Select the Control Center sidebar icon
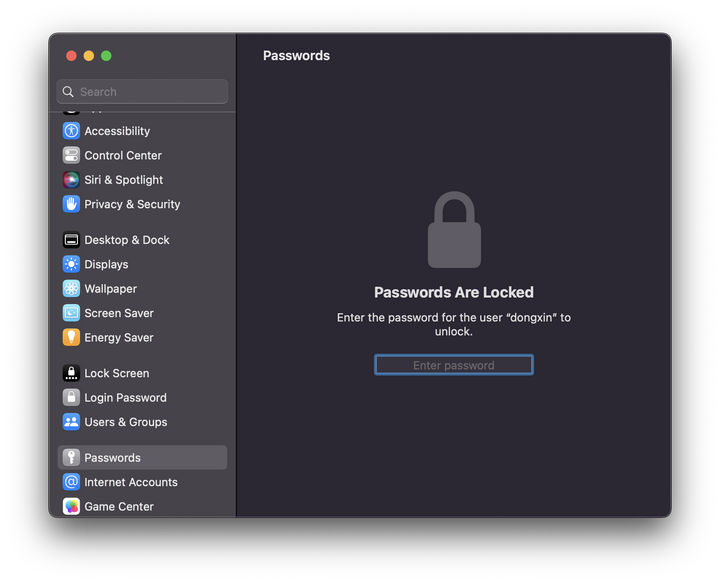The height and width of the screenshot is (582, 720). tap(71, 155)
